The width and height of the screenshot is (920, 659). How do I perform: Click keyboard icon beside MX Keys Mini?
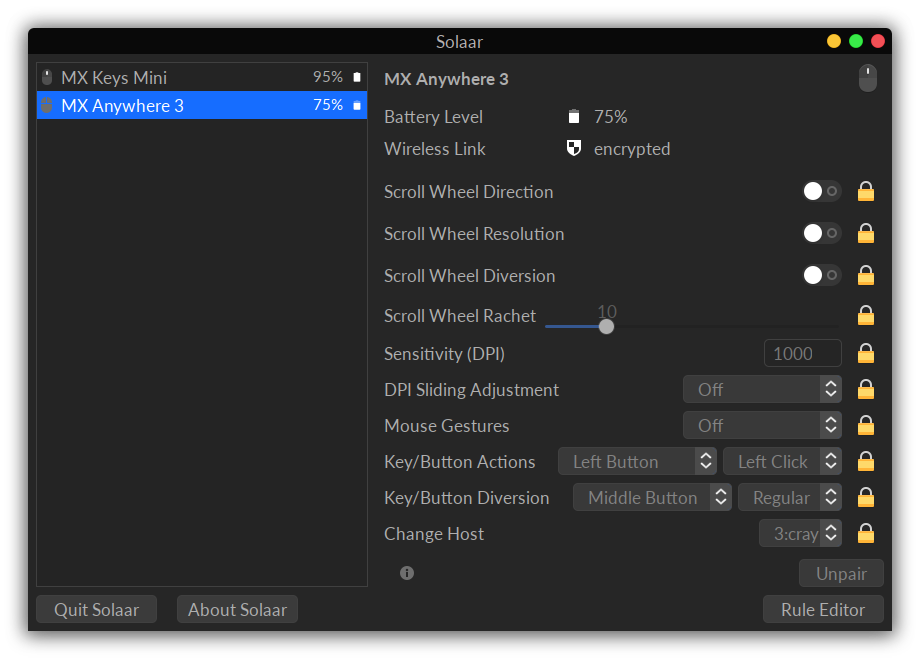click(x=47, y=77)
